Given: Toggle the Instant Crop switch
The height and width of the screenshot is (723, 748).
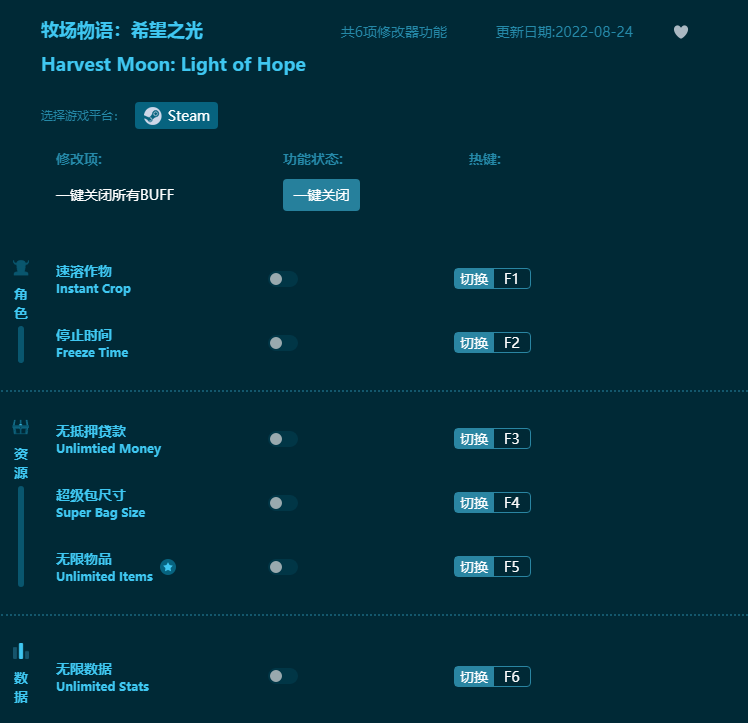Looking at the screenshot, I should (x=283, y=279).
